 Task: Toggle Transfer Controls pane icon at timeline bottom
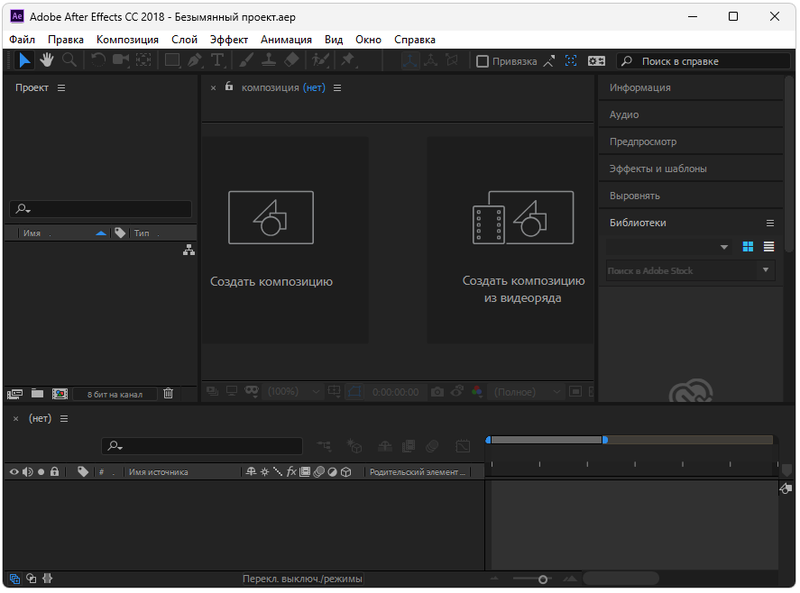31,578
